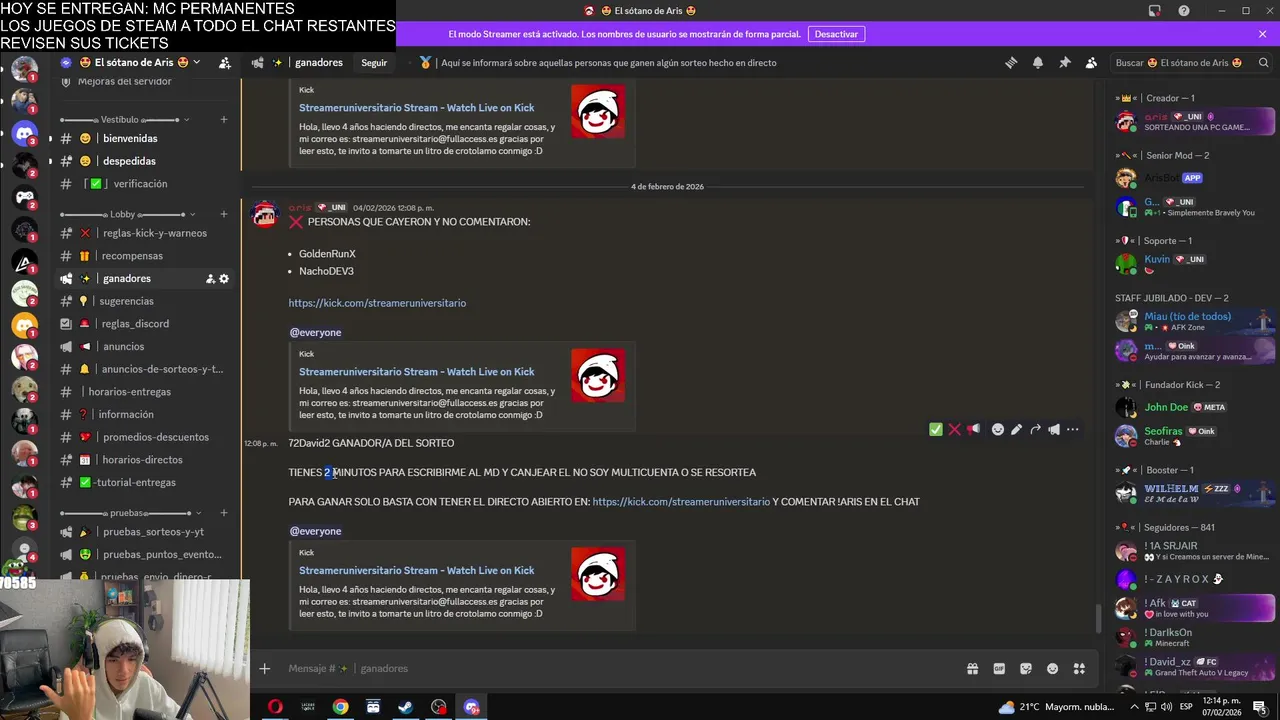This screenshot has height=720, width=1280.
Task: Click the plus attachment button
Action: 264,668
